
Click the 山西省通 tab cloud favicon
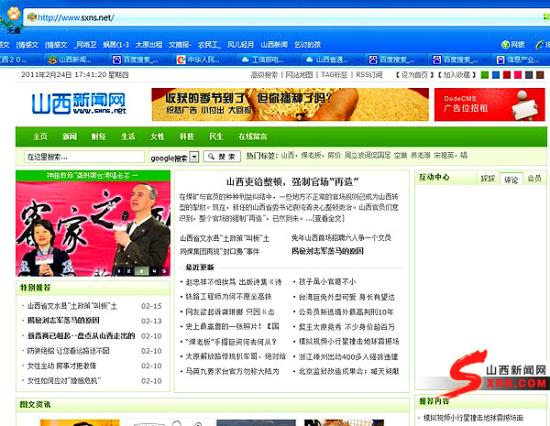coord(309,60)
